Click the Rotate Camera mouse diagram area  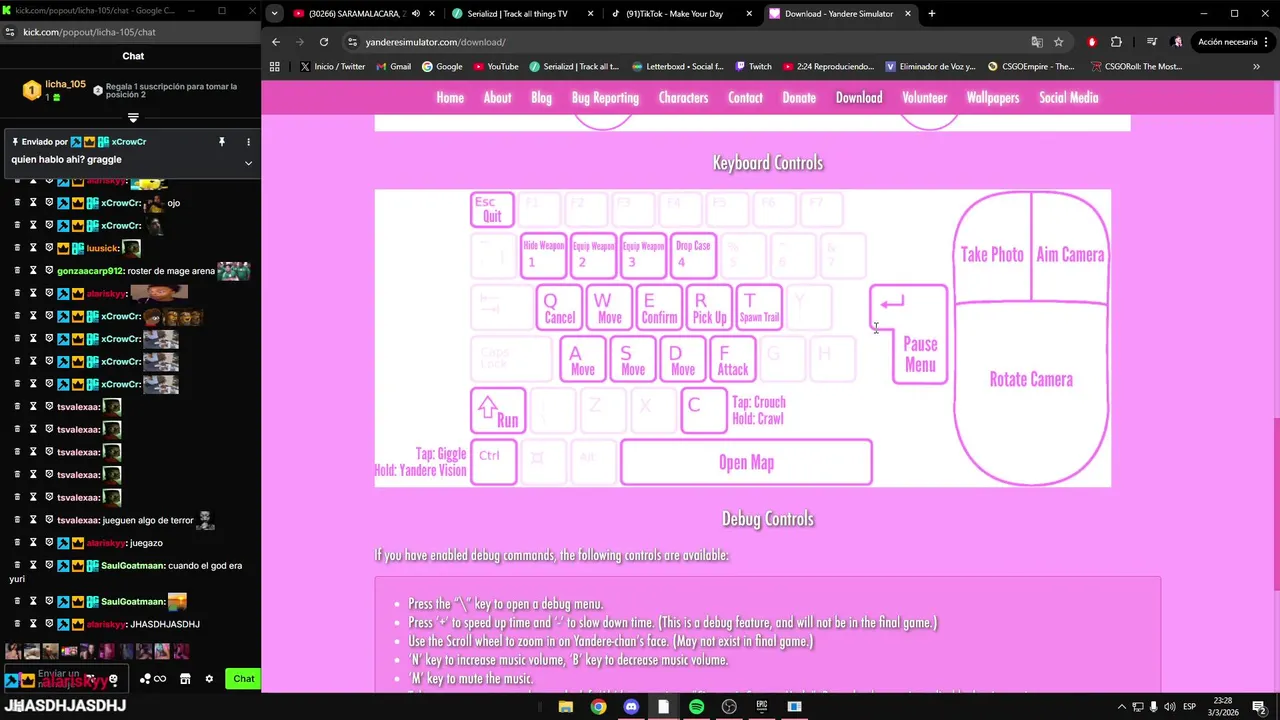coord(1031,380)
